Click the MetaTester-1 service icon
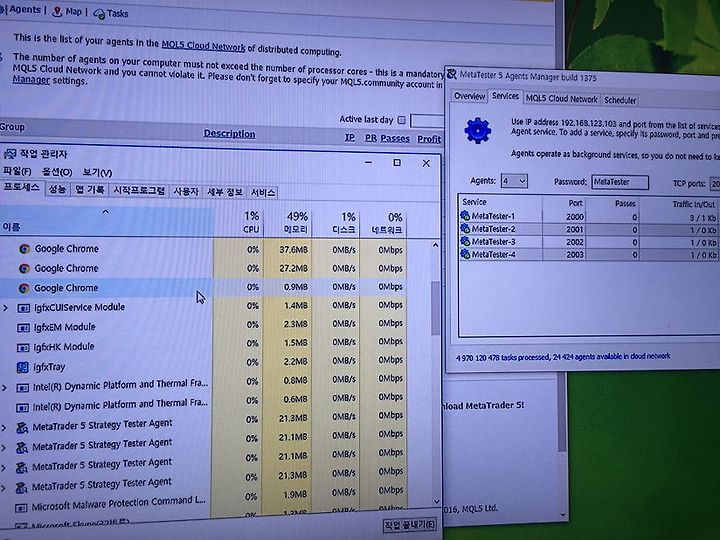This screenshot has width=720, height=540. (x=465, y=215)
